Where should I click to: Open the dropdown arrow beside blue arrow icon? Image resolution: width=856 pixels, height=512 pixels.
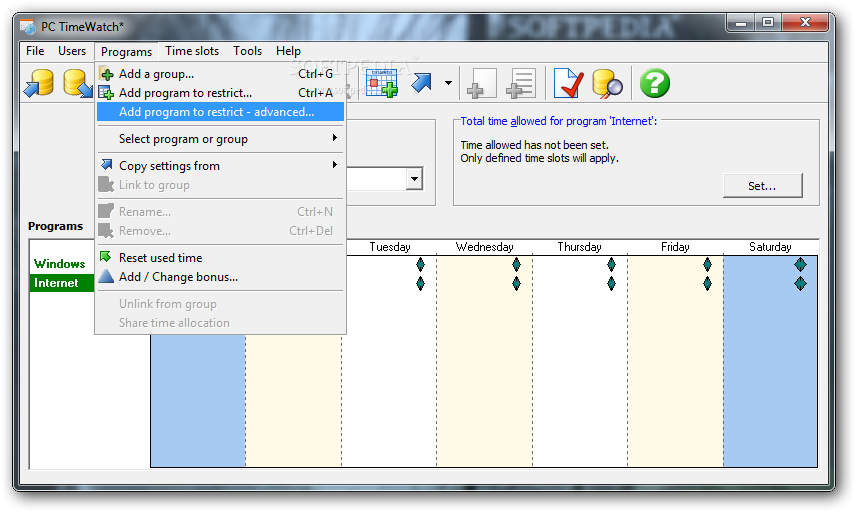coord(448,83)
